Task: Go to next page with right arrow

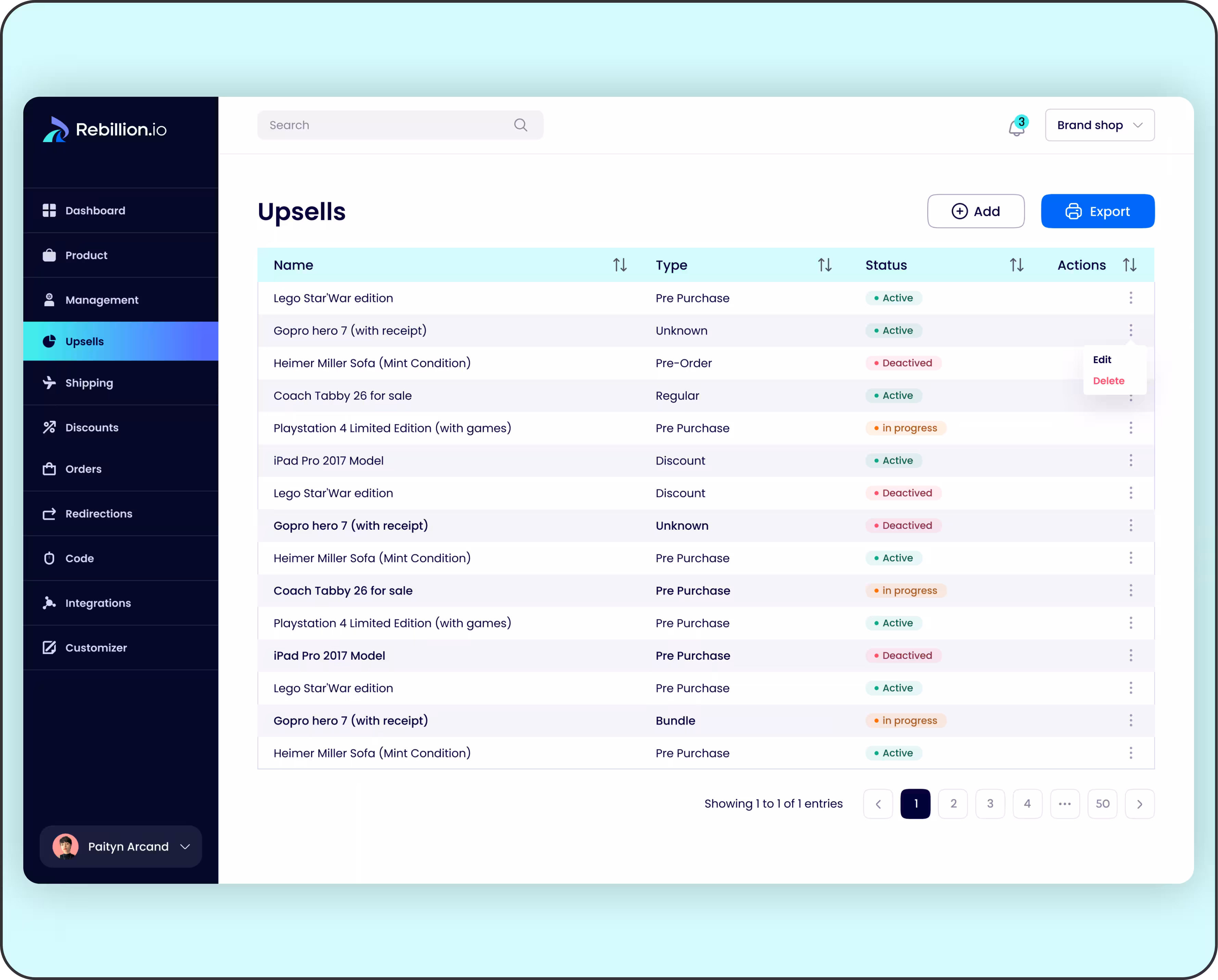Action: click(1140, 803)
